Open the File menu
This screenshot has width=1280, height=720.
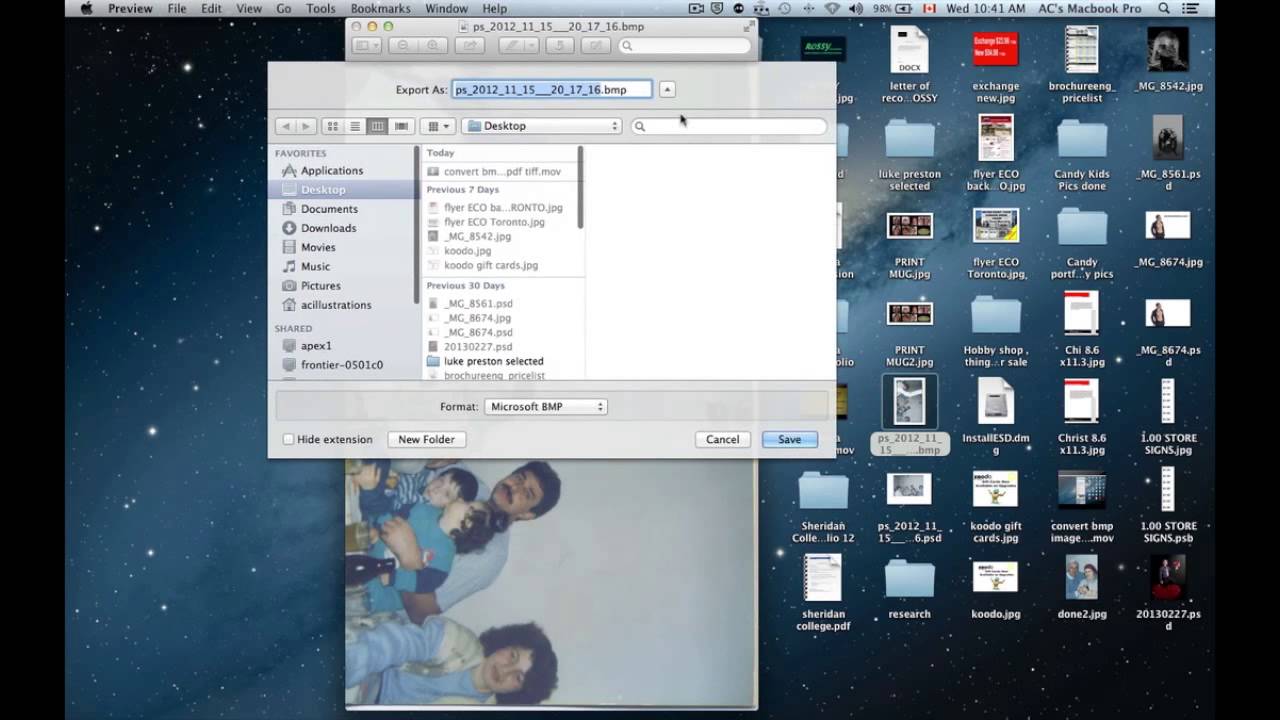tap(177, 9)
